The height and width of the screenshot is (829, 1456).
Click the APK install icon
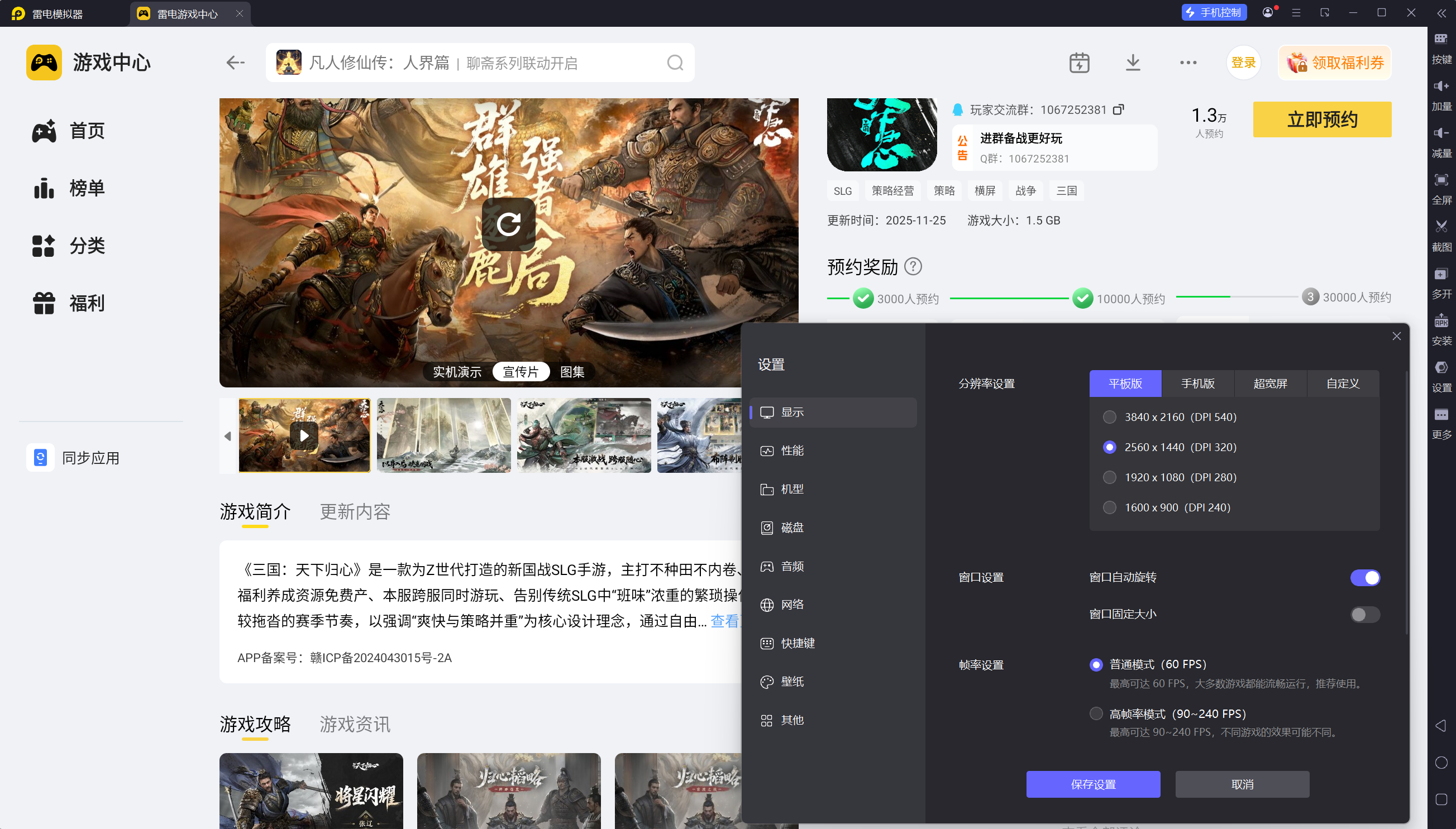[1440, 321]
